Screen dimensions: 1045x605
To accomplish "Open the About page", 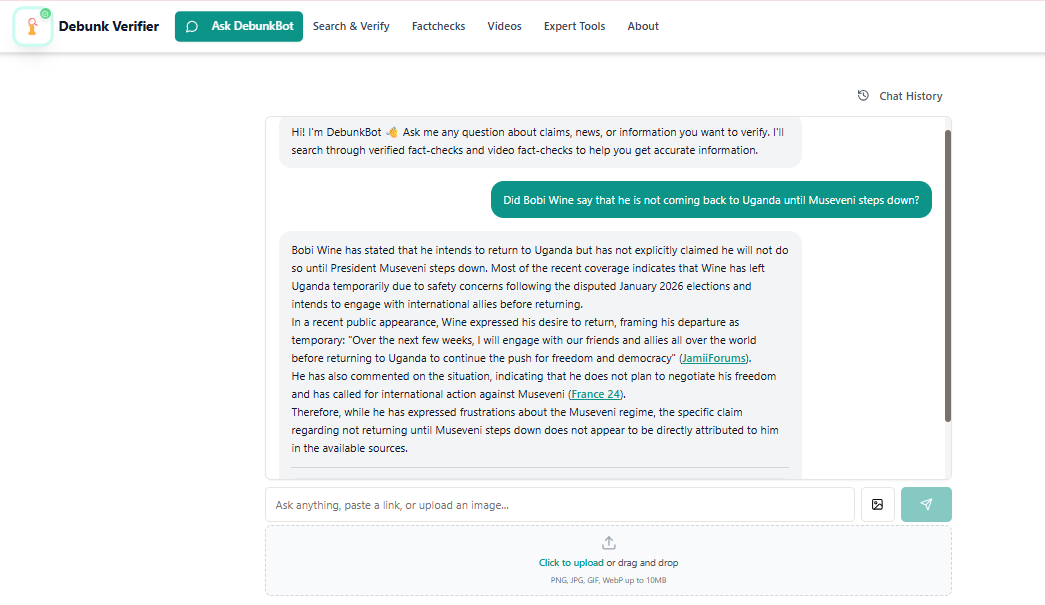I will tap(643, 27).
